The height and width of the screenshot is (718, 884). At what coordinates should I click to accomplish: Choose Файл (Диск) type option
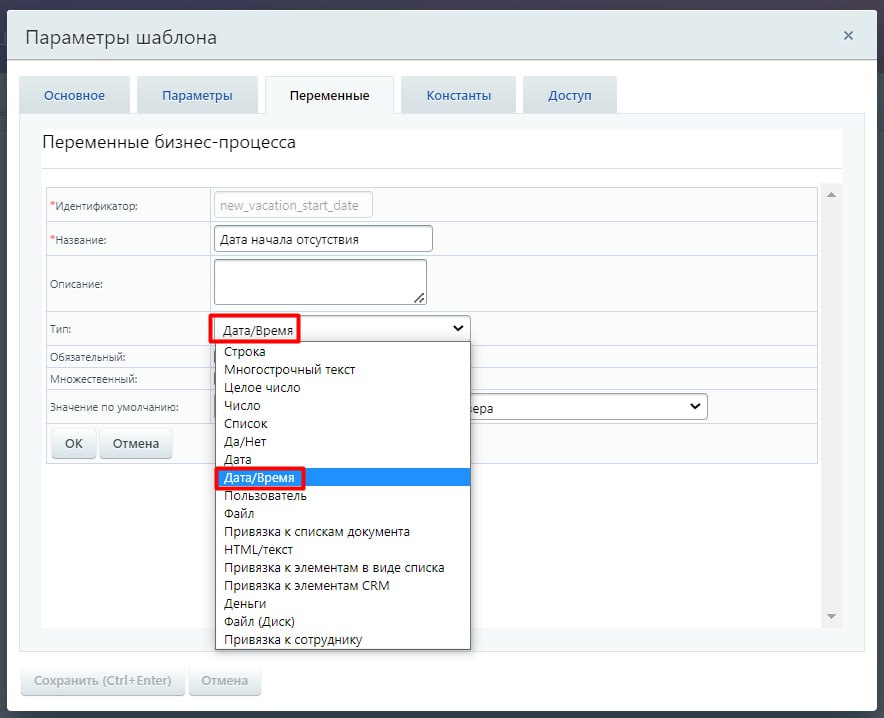click(x=259, y=622)
